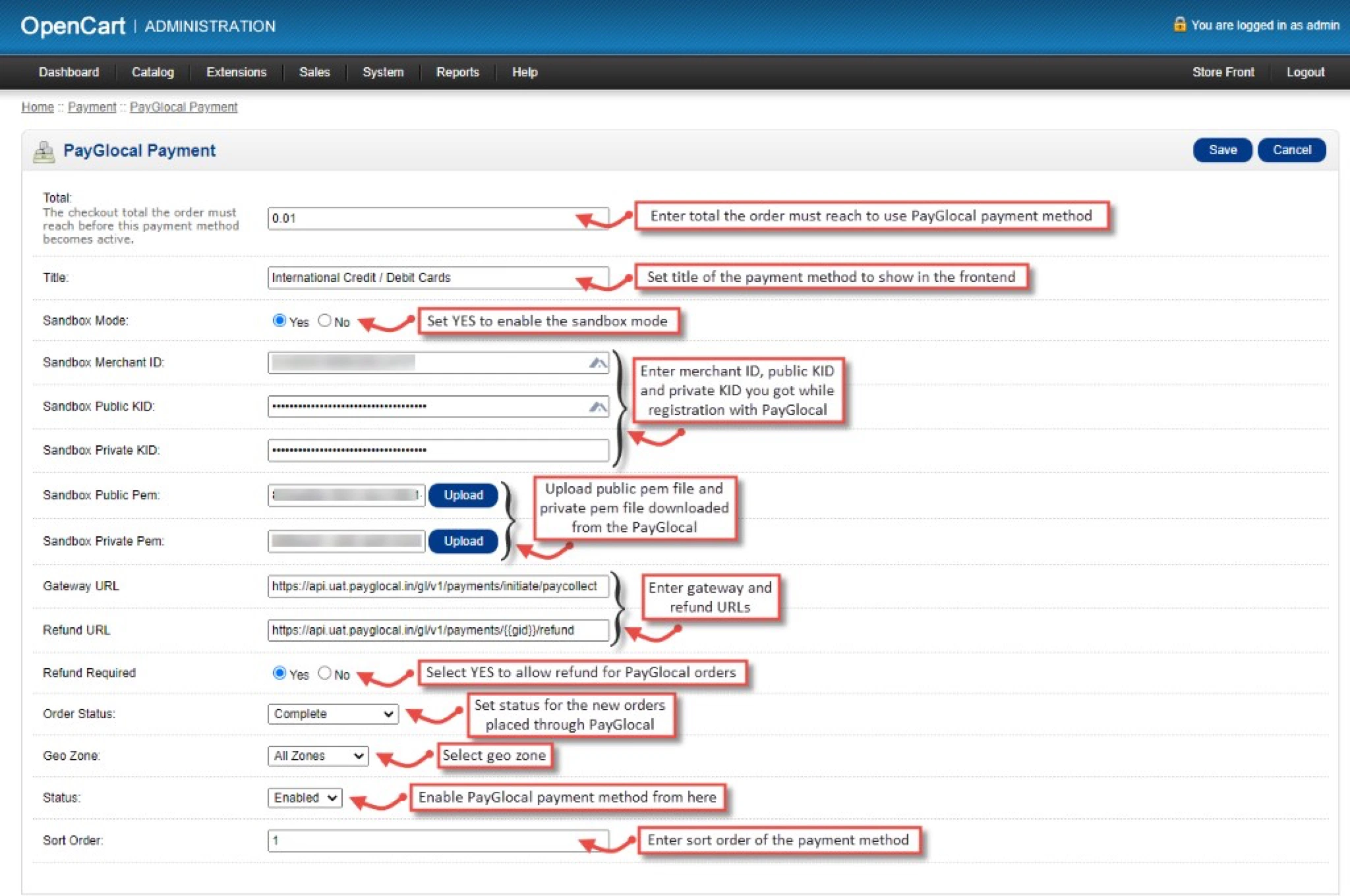This screenshot has height=896, width=1350.
Task: Open the Catalog menu
Action: [152, 72]
